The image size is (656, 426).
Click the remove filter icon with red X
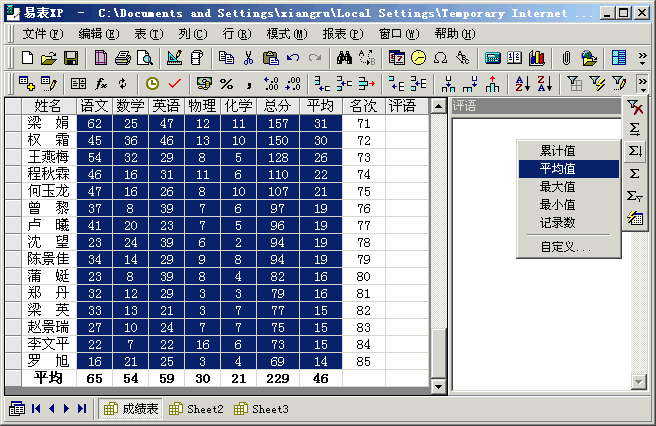(x=634, y=108)
